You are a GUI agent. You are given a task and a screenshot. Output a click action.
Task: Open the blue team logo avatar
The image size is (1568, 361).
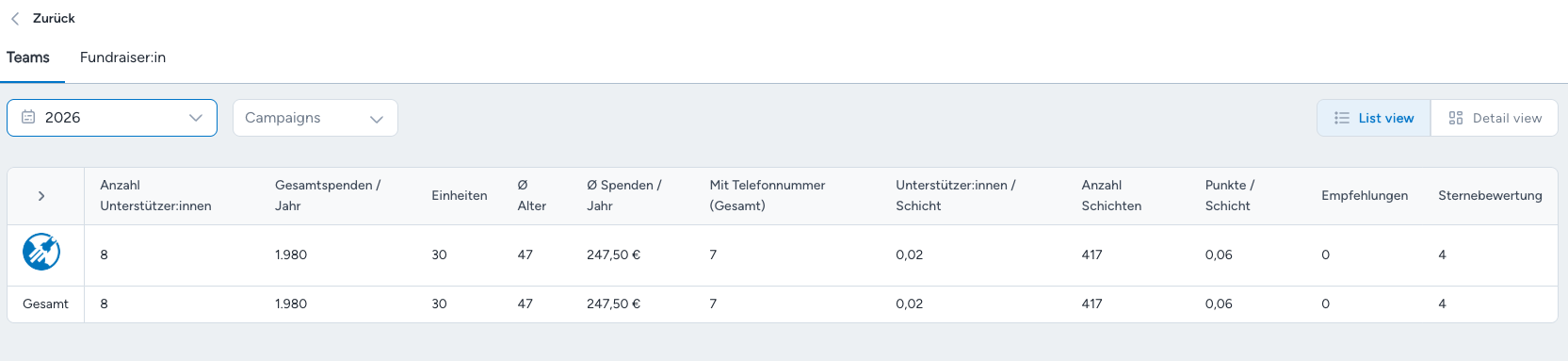pyautogui.click(x=41, y=252)
